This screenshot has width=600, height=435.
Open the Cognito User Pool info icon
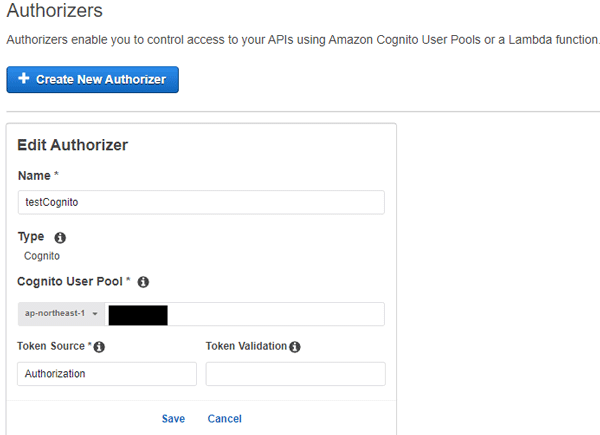(x=143, y=282)
